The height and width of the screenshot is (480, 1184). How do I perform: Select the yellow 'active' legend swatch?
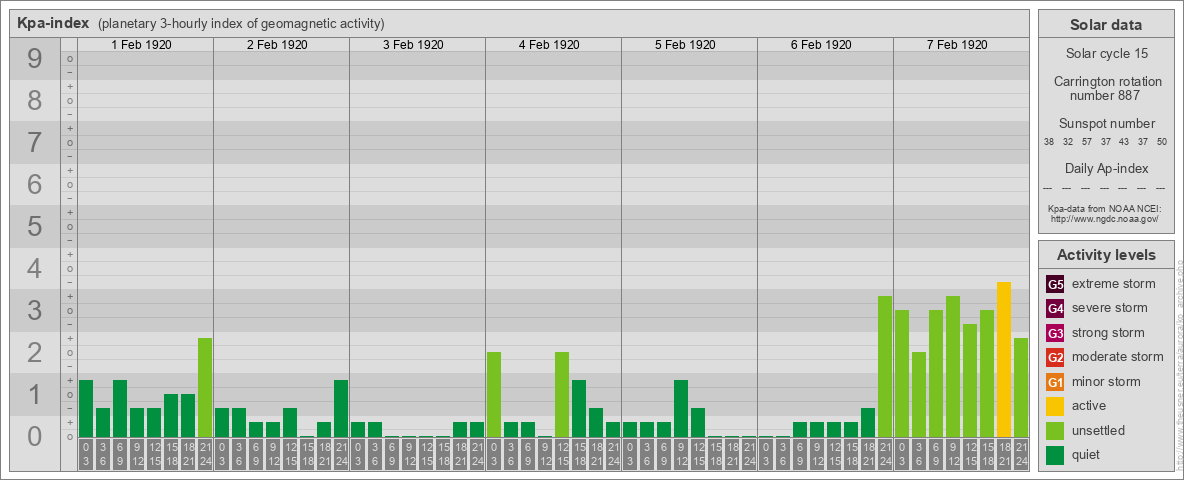pyautogui.click(x=1056, y=406)
